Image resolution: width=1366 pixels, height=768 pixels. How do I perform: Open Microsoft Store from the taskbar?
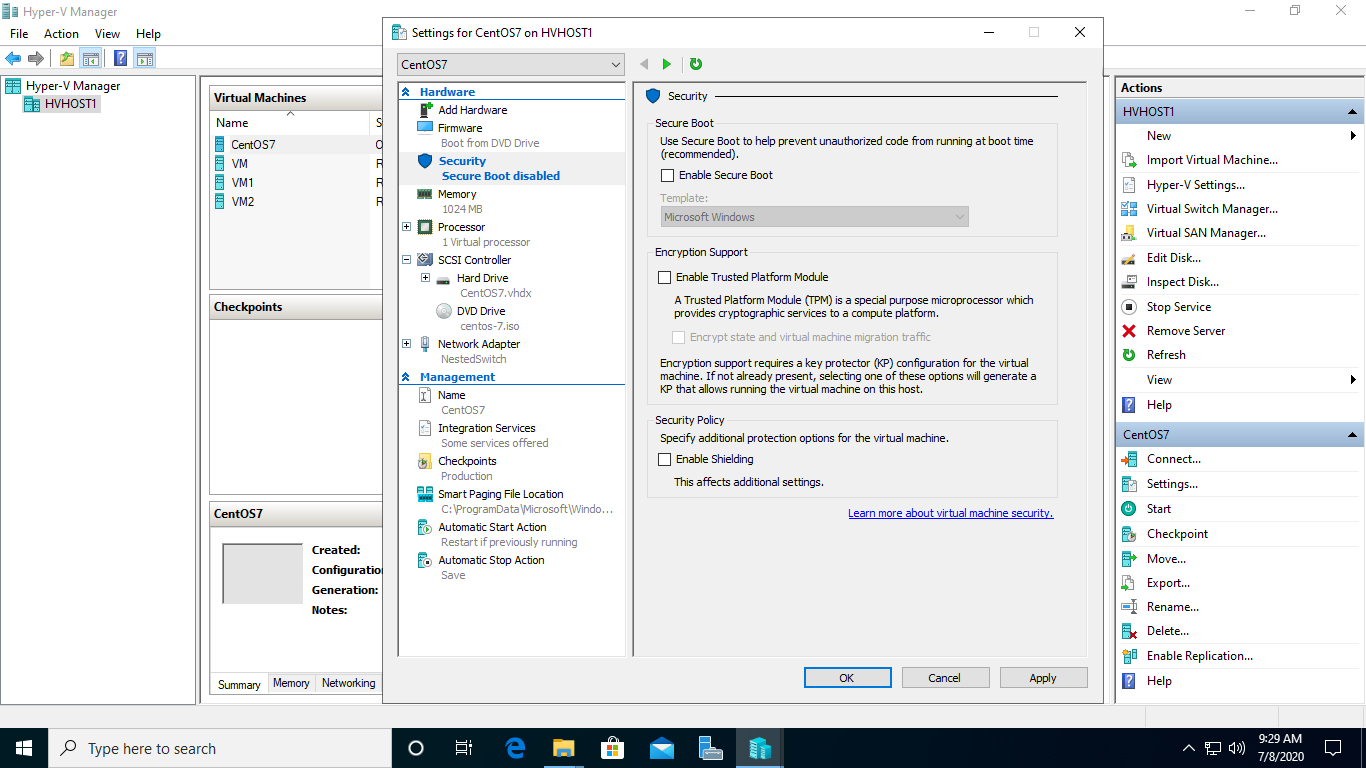click(612, 748)
